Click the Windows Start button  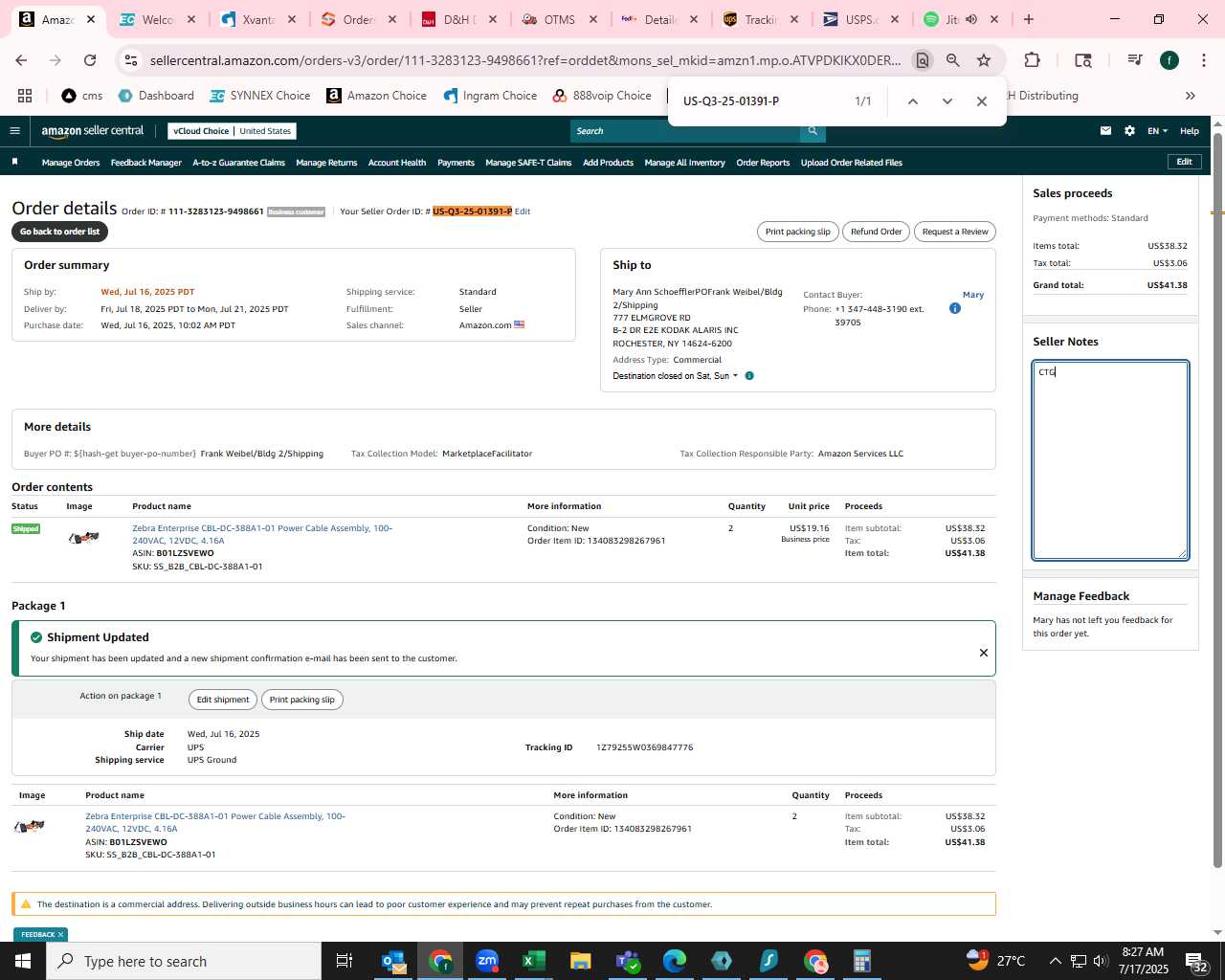click(x=23, y=961)
